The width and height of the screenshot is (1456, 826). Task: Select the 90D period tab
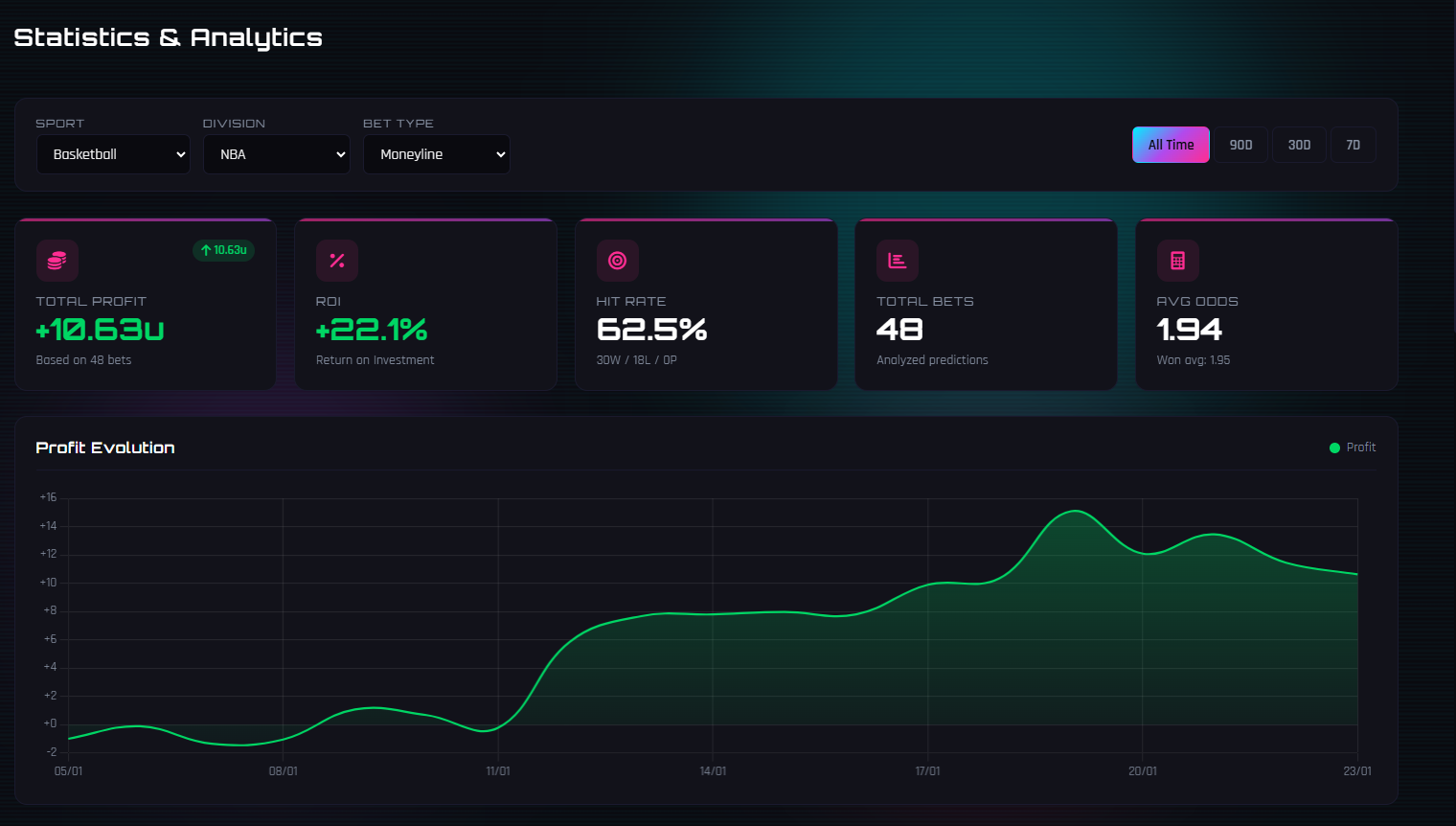pos(1240,144)
